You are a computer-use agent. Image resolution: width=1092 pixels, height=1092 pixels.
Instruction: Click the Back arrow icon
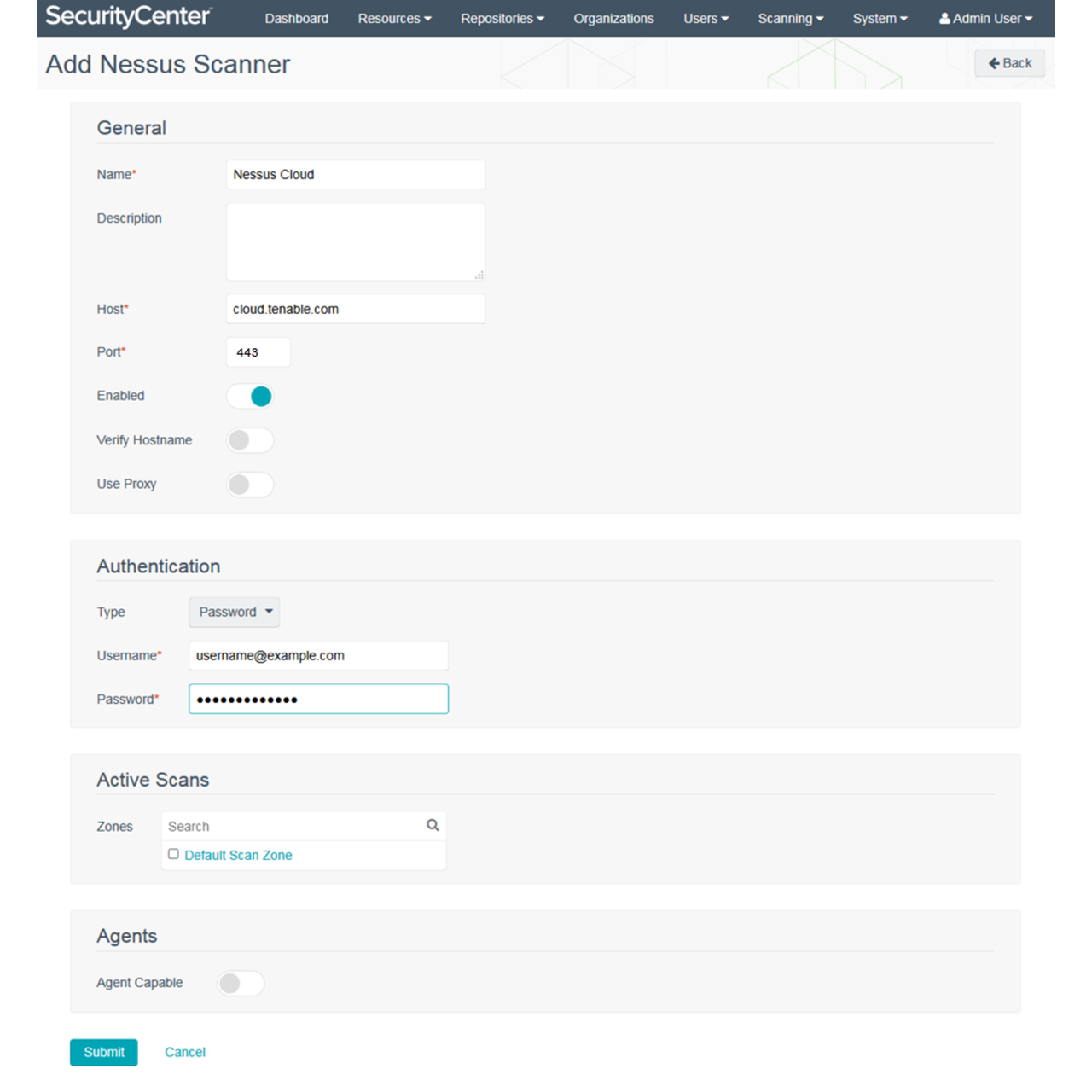[995, 62]
